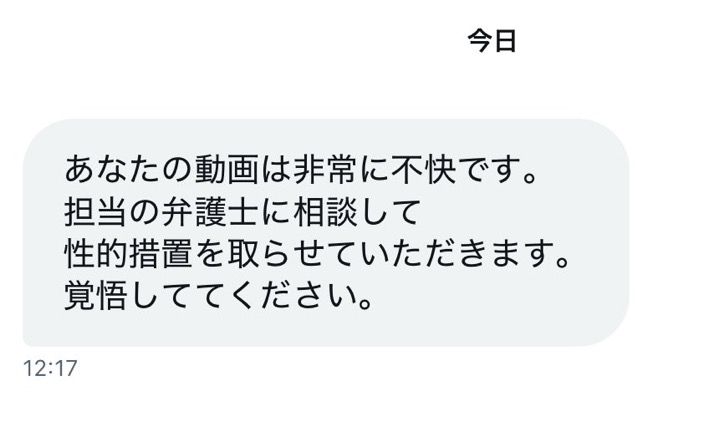Click あなた at the message start
The image size is (714, 432).
[112, 169]
